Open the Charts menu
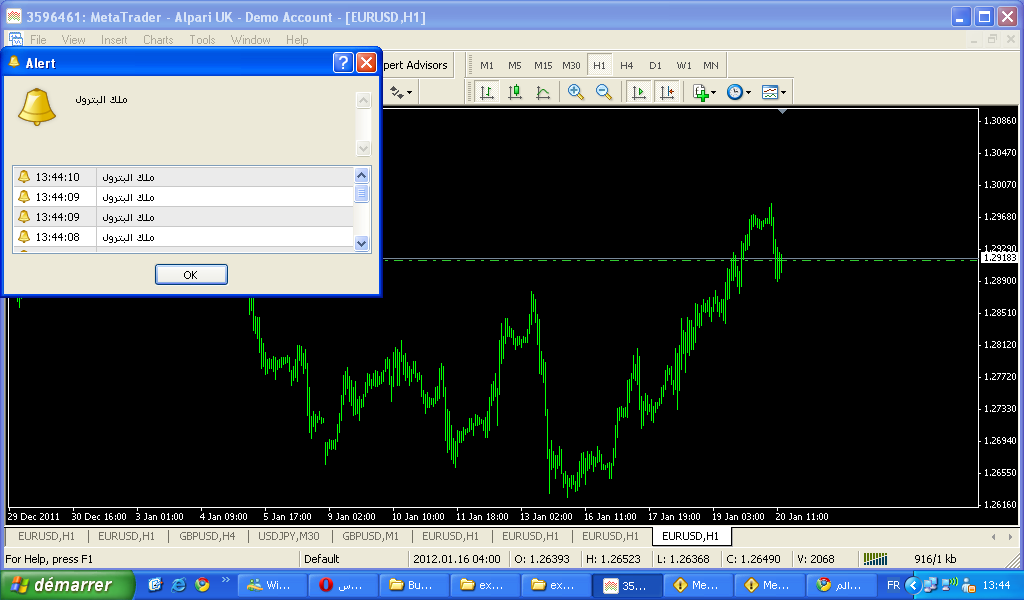This screenshot has width=1024, height=600. click(158, 40)
